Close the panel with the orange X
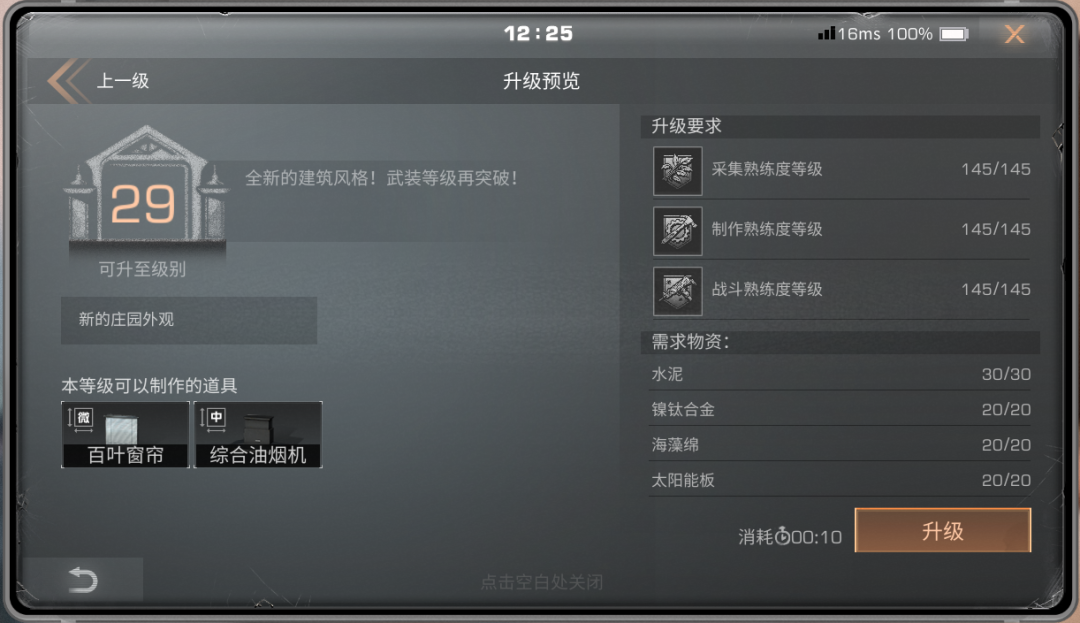 point(1015,34)
